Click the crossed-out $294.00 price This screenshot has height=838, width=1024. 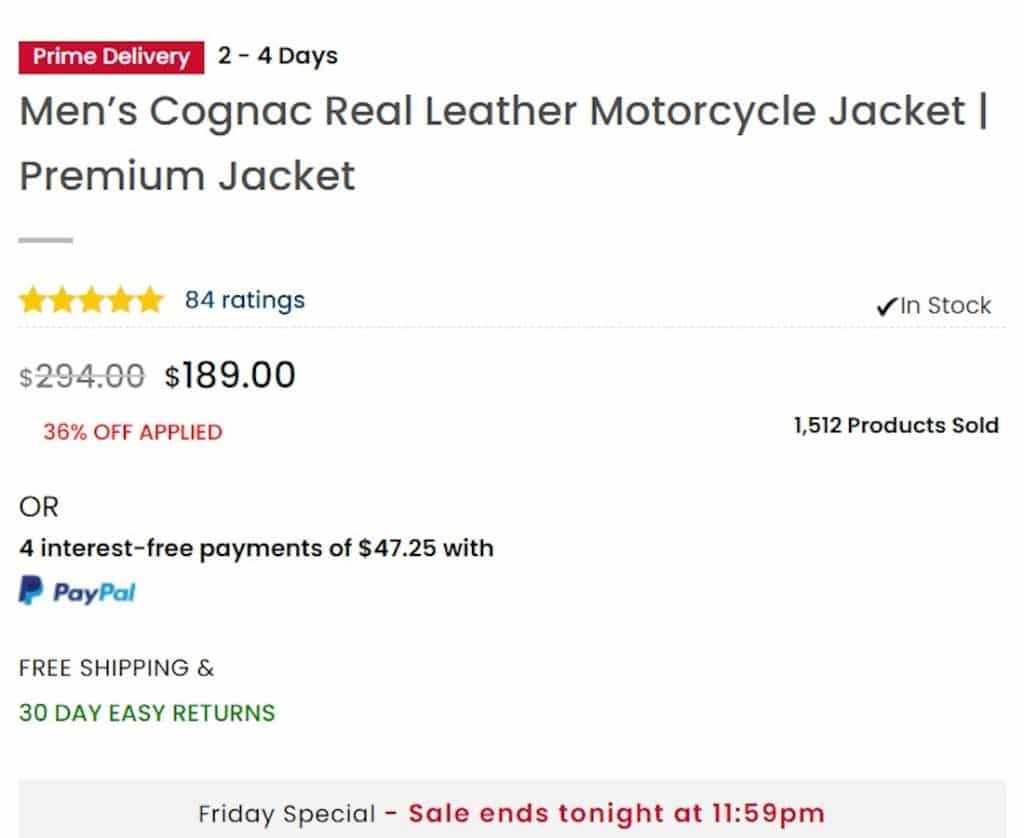(x=82, y=376)
